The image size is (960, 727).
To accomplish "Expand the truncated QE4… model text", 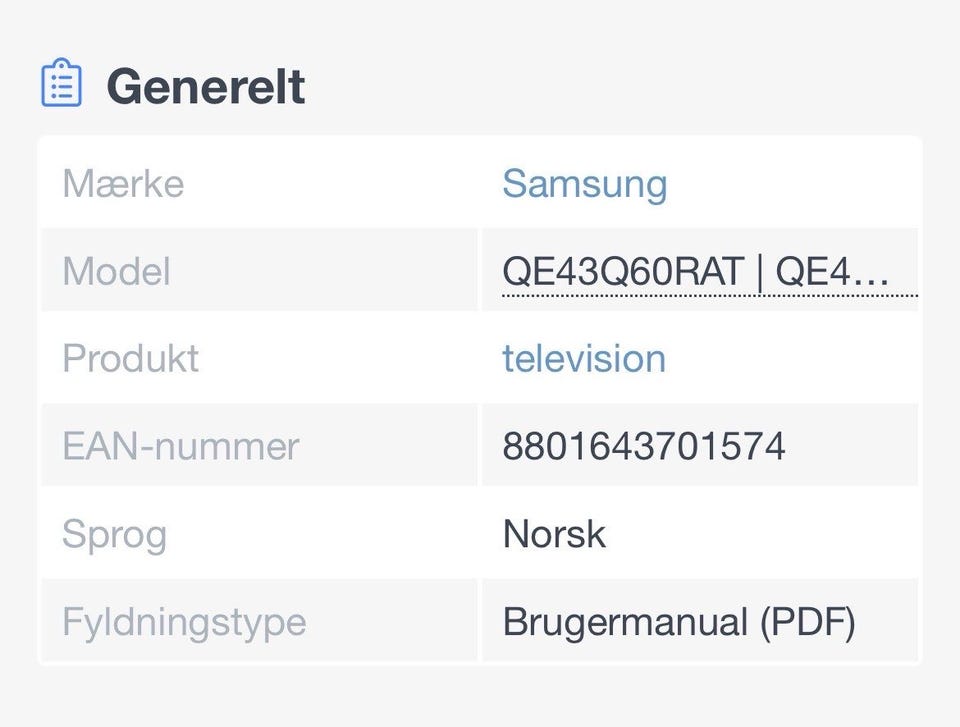I will point(833,271).
